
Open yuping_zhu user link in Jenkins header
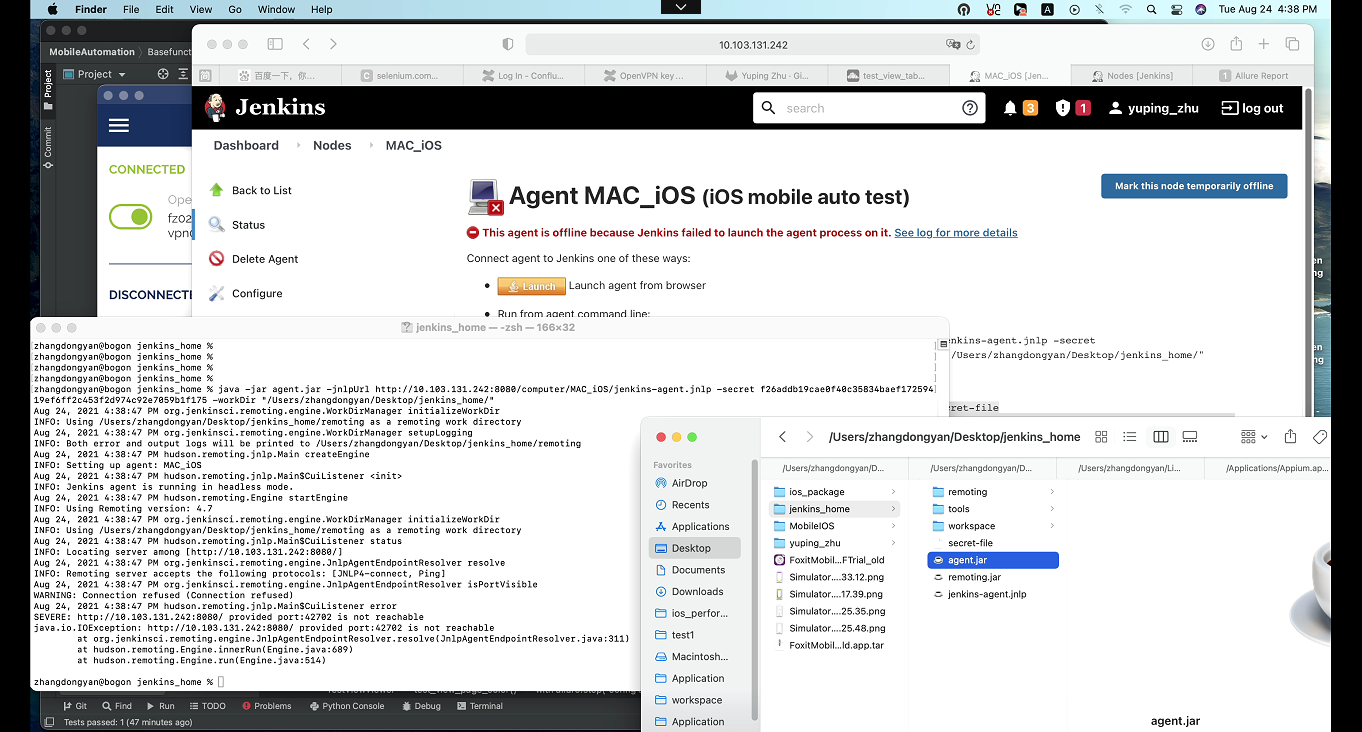click(1153, 108)
